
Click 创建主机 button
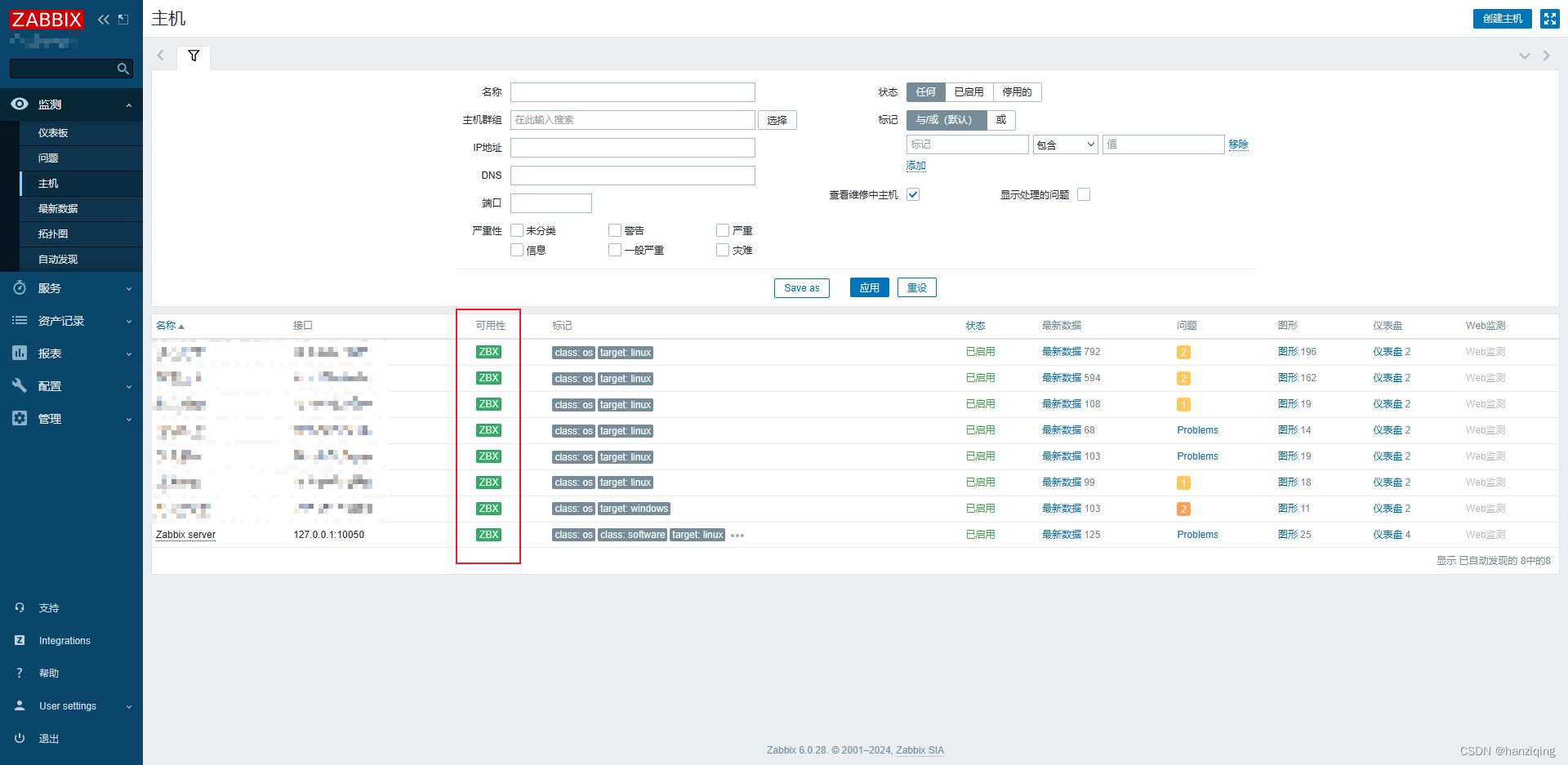click(1502, 19)
